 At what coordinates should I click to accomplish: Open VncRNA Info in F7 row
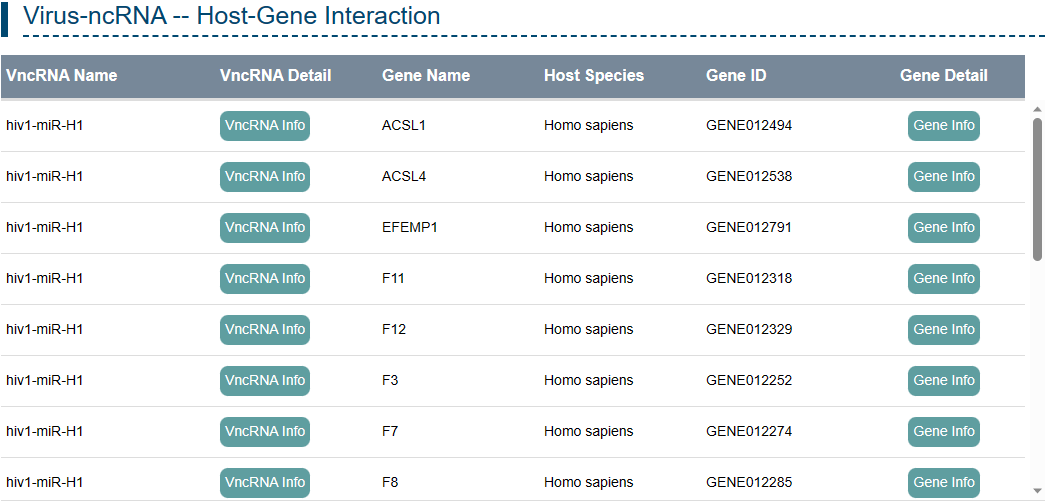point(265,432)
